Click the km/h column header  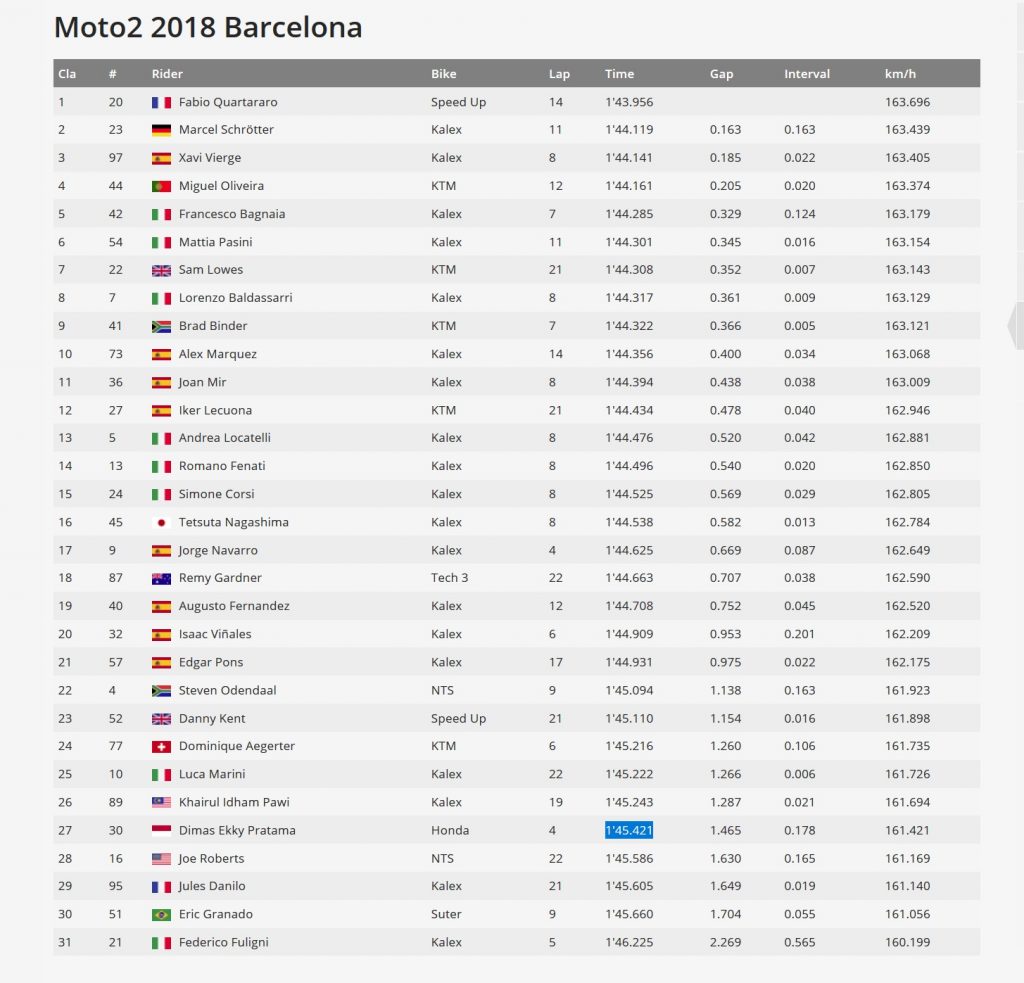[898, 74]
